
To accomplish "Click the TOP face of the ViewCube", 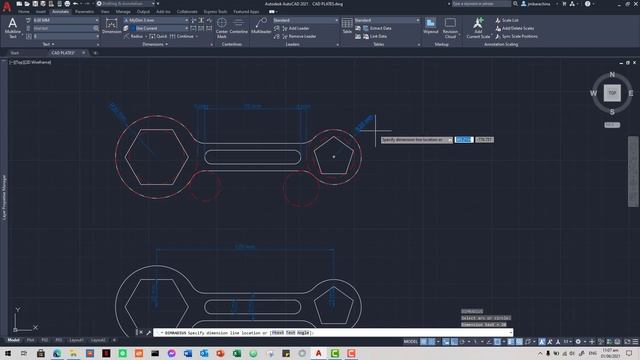I will (x=612, y=93).
